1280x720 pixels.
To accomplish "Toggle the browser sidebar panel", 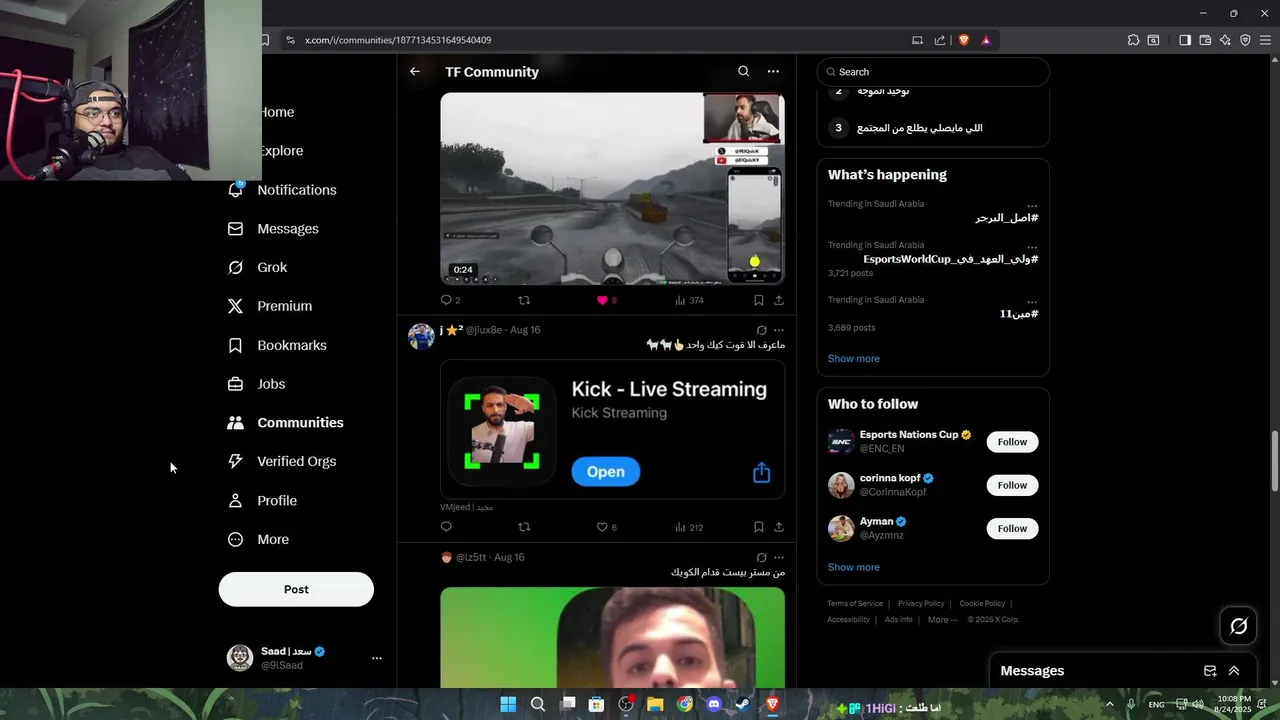I will pyautogui.click(x=1184, y=40).
